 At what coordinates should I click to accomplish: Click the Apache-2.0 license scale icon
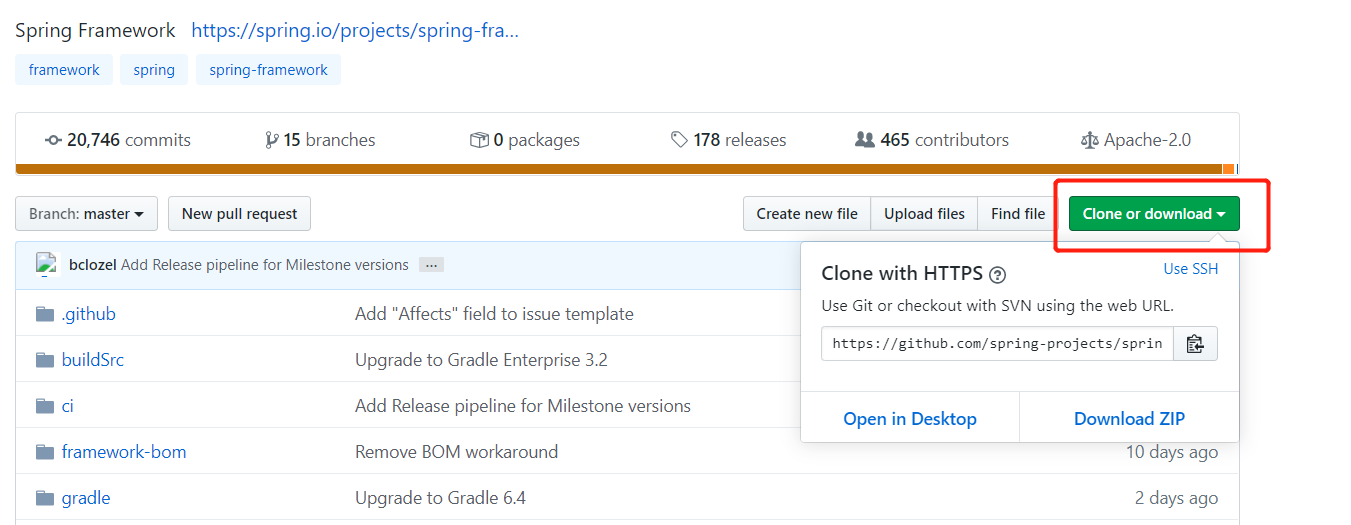click(1089, 140)
